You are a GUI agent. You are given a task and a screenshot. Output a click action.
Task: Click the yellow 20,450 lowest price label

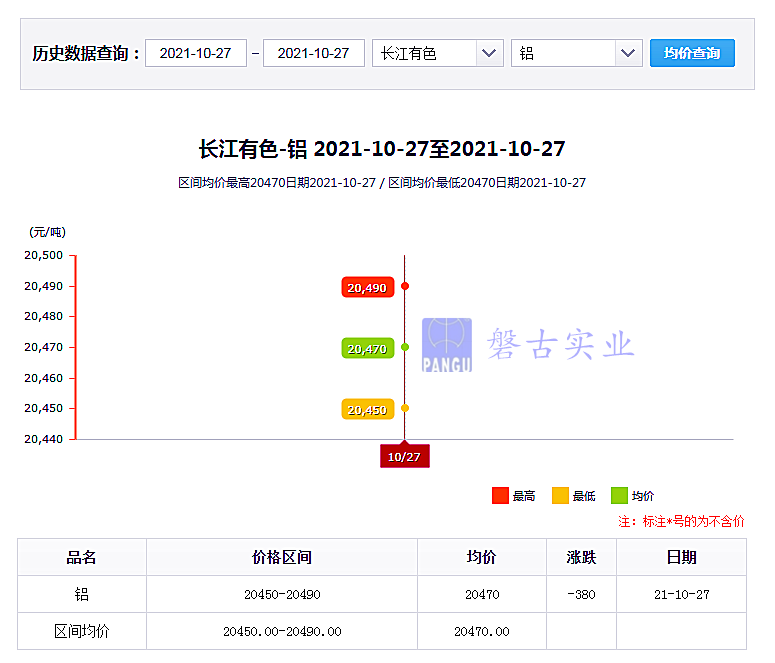(x=367, y=410)
